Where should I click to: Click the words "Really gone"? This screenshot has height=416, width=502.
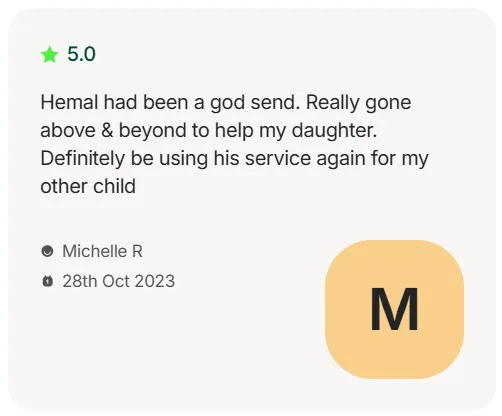point(358,103)
